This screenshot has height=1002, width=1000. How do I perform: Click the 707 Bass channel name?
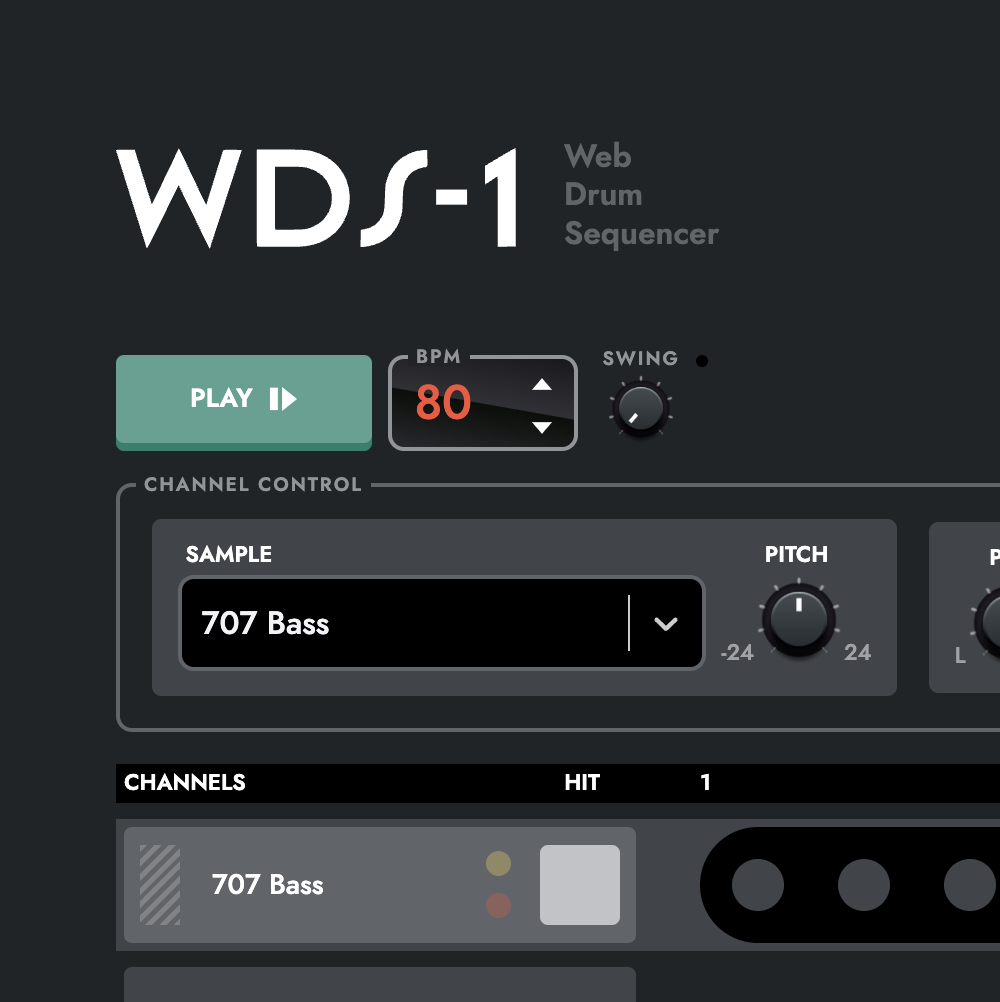click(x=268, y=885)
